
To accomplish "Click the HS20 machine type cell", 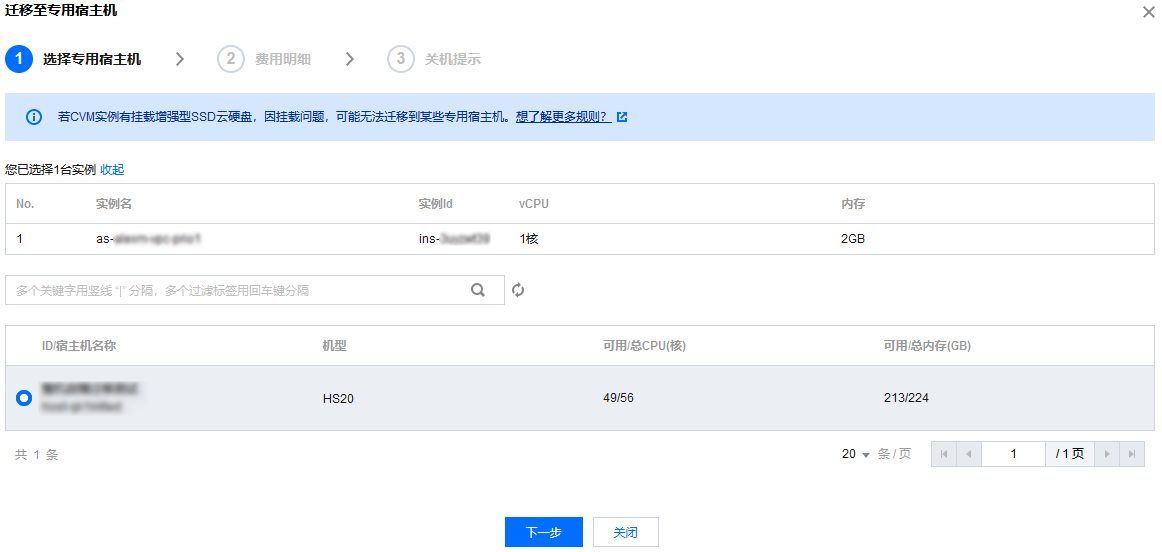I will pyautogui.click(x=337, y=399).
